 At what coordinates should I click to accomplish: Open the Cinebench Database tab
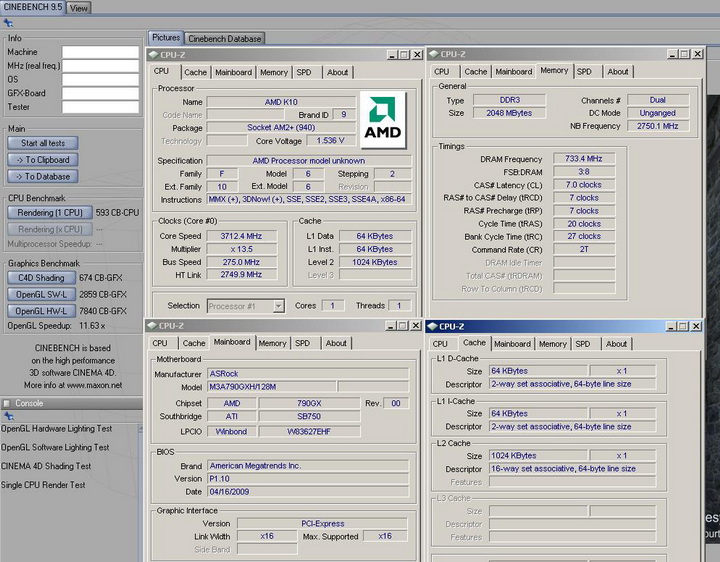[224, 39]
